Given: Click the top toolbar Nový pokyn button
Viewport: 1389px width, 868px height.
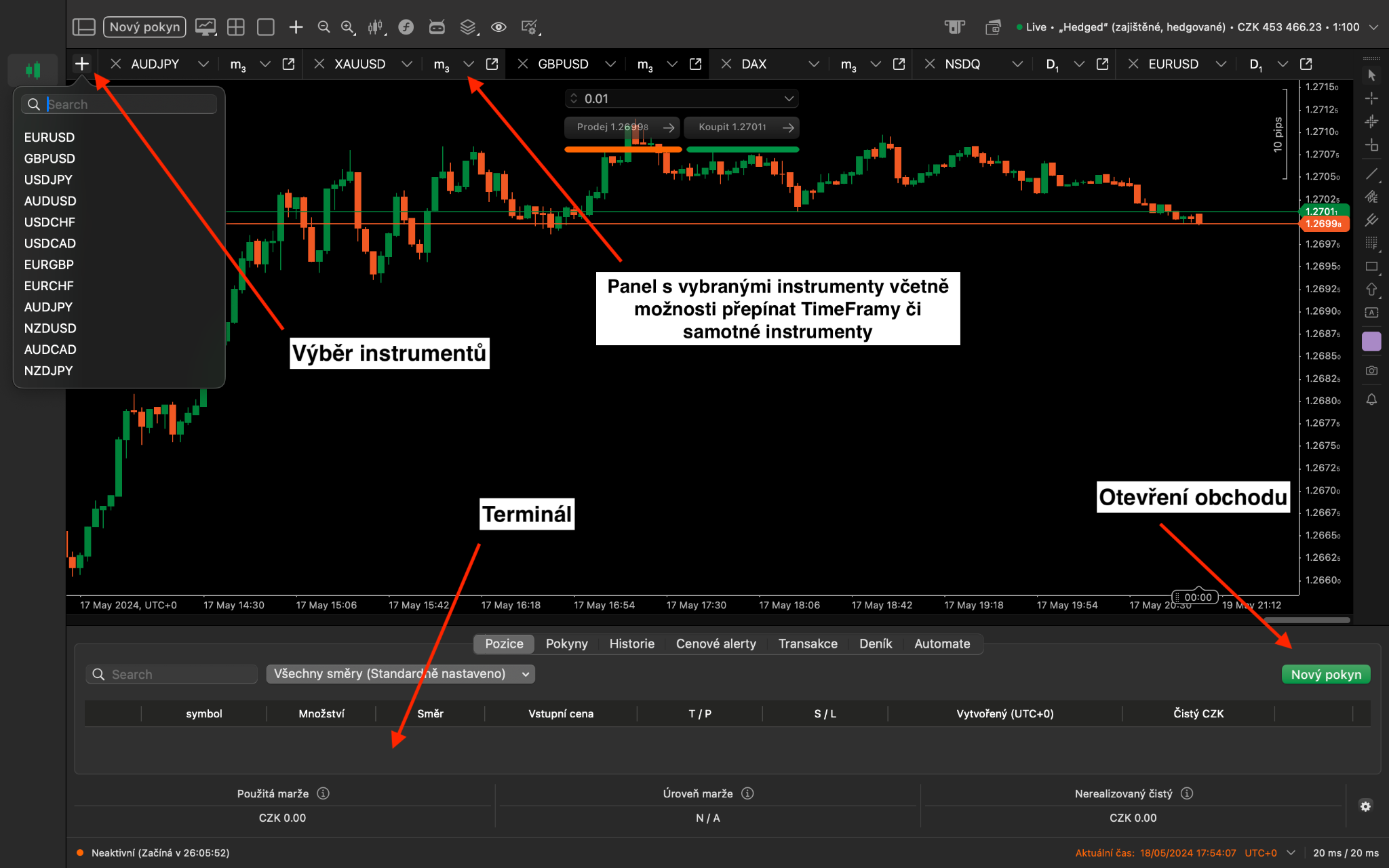Looking at the screenshot, I should [x=144, y=27].
